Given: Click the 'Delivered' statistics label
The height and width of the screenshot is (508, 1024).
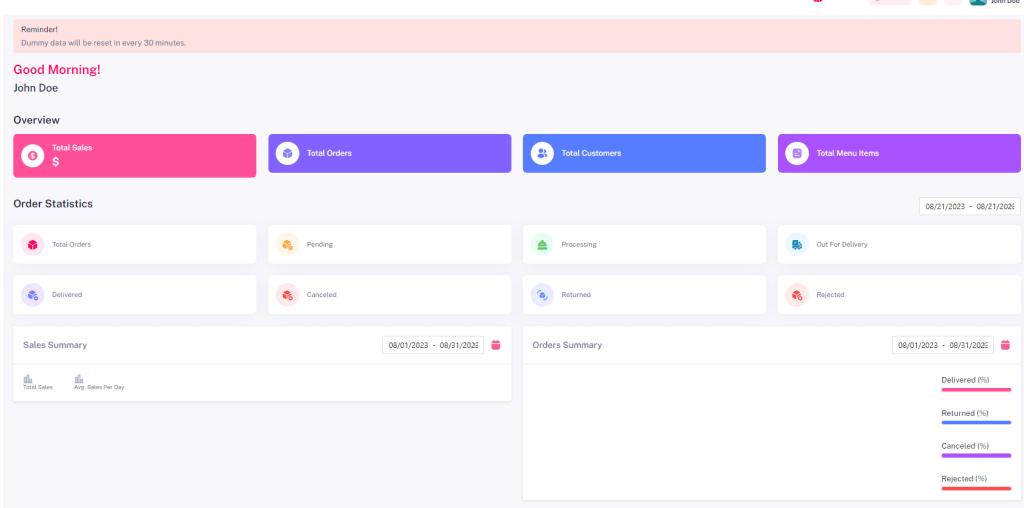Looking at the screenshot, I should click(67, 295).
